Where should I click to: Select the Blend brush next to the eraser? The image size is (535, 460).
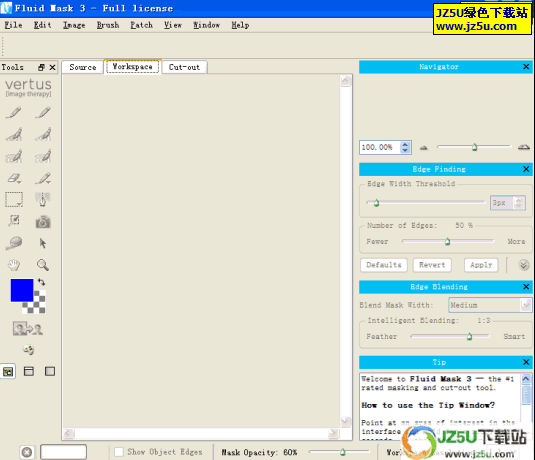point(43,178)
